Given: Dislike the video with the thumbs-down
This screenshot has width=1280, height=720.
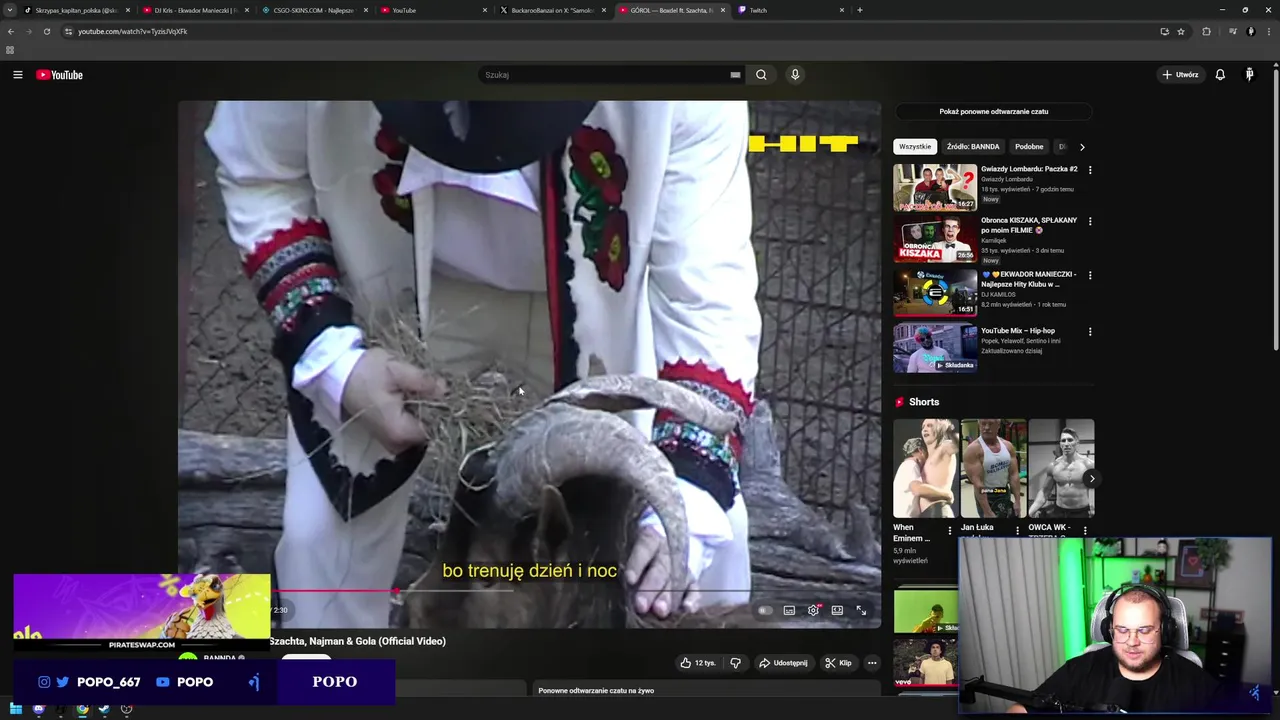Looking at the screenshot, I should [735, 663].
